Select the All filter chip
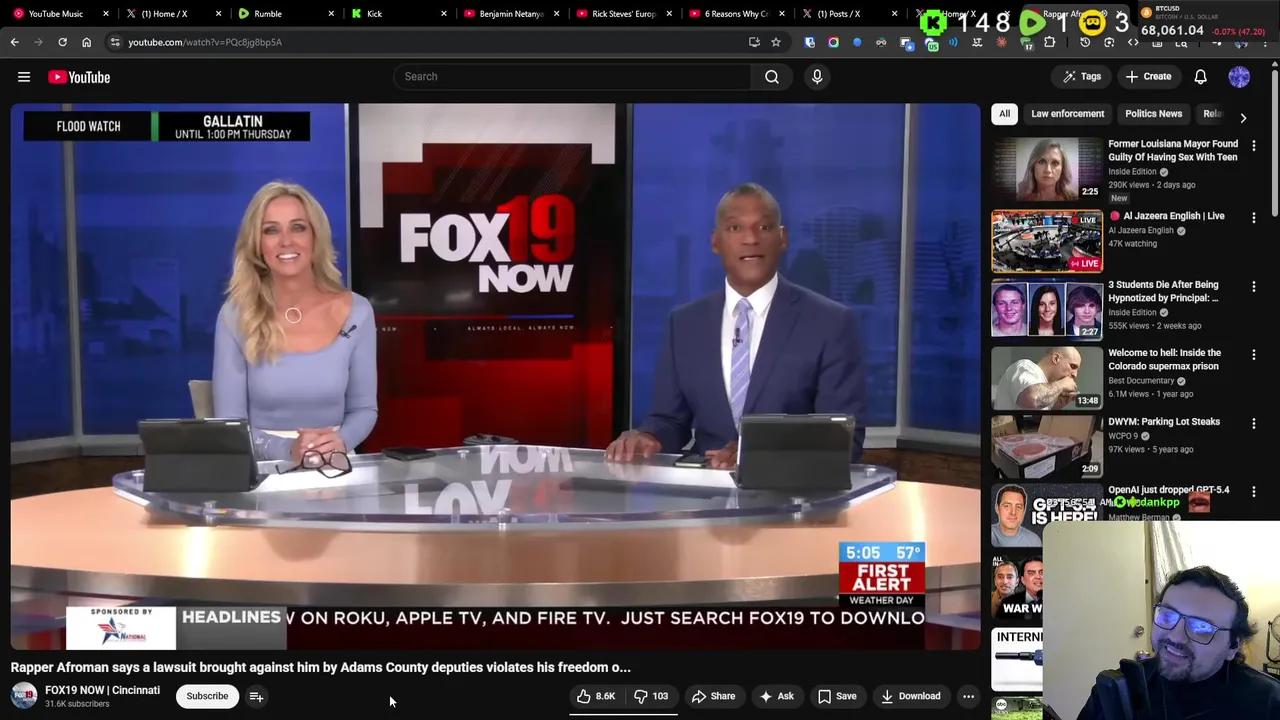The image size is (1280, 720). (1004, 114)
